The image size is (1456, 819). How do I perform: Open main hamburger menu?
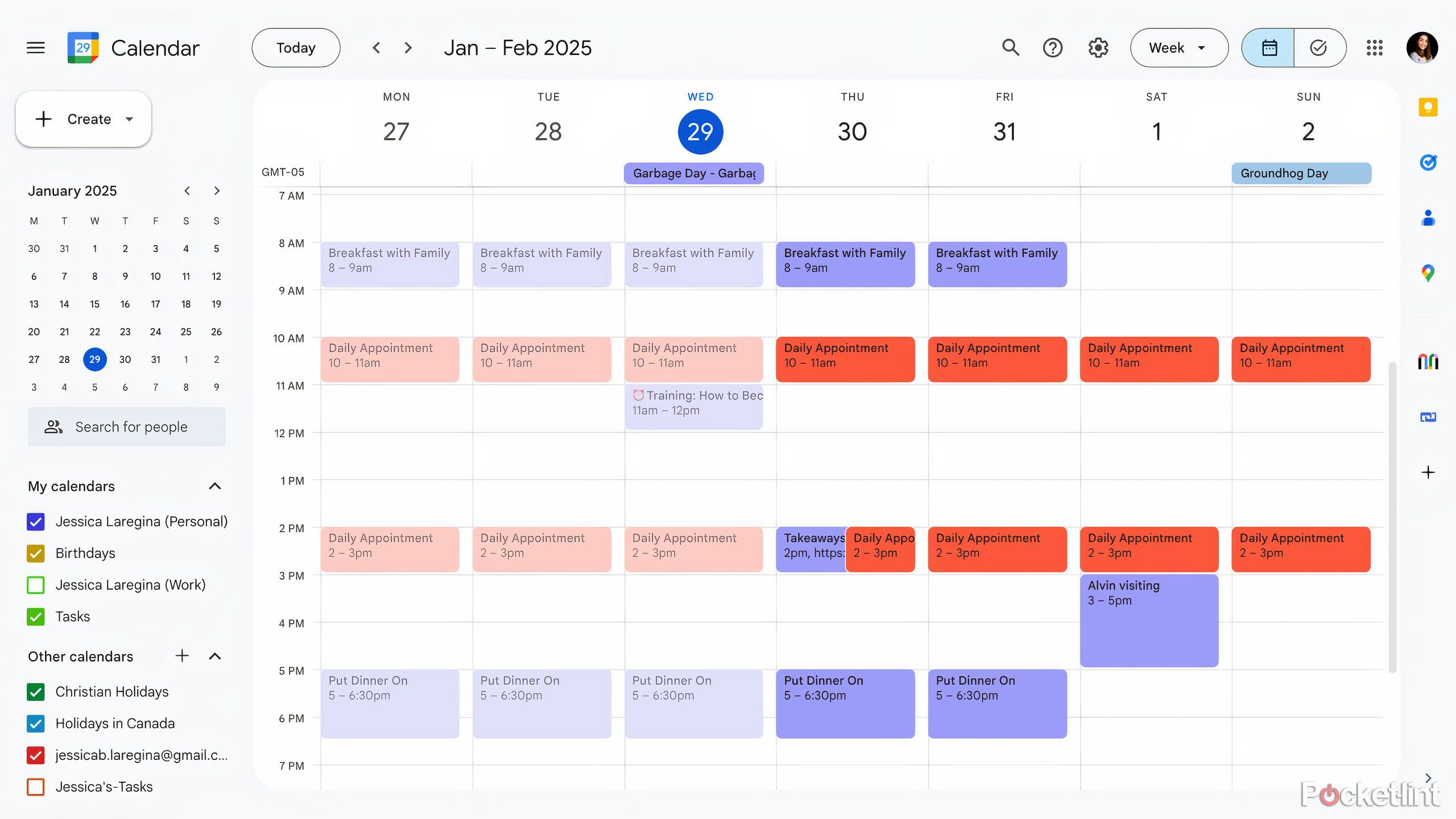34,48
